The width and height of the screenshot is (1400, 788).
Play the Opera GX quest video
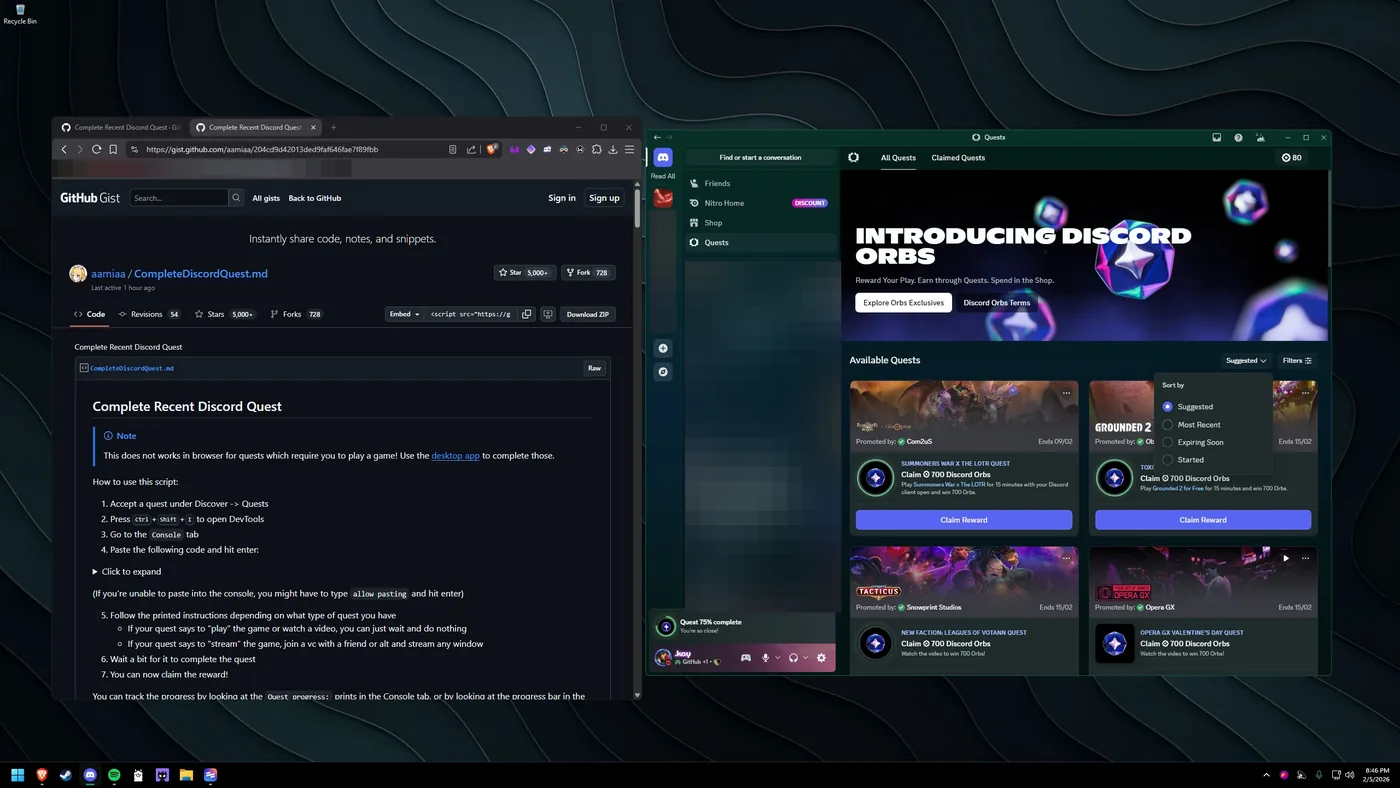1286,558
